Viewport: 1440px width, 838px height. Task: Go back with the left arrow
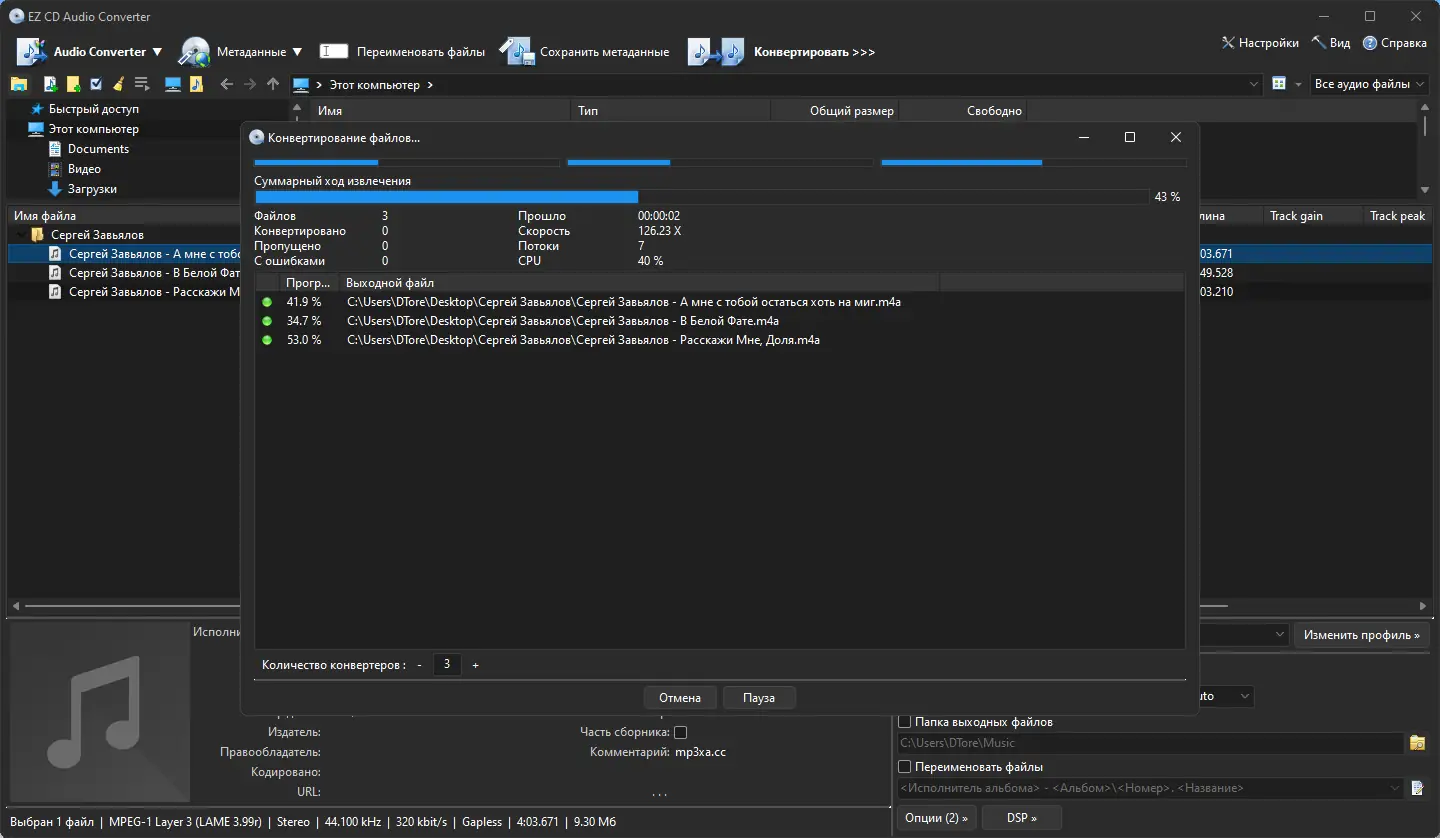pyautogui.click(x=226, y=84)
